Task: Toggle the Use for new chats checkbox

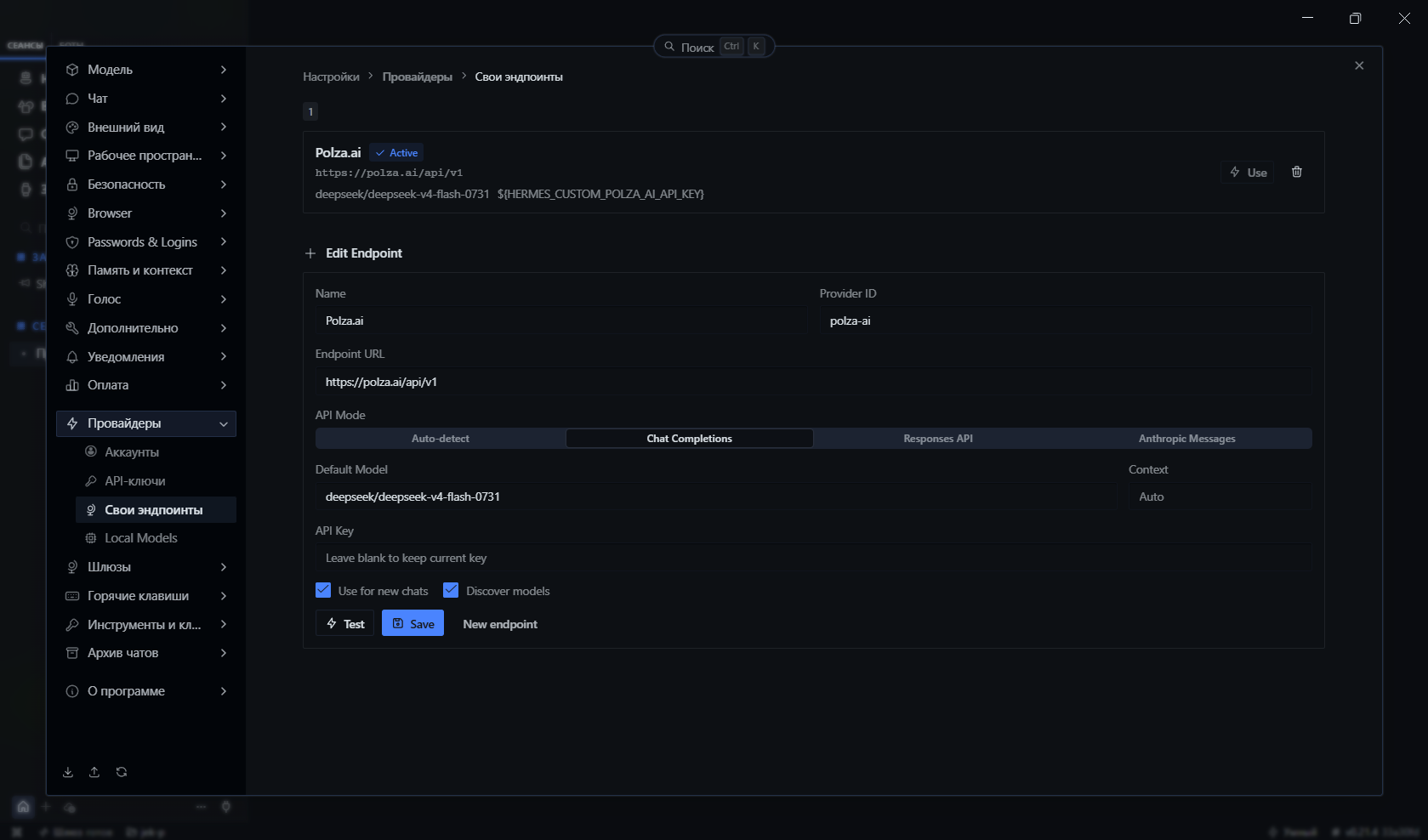Action: (323, 590)
